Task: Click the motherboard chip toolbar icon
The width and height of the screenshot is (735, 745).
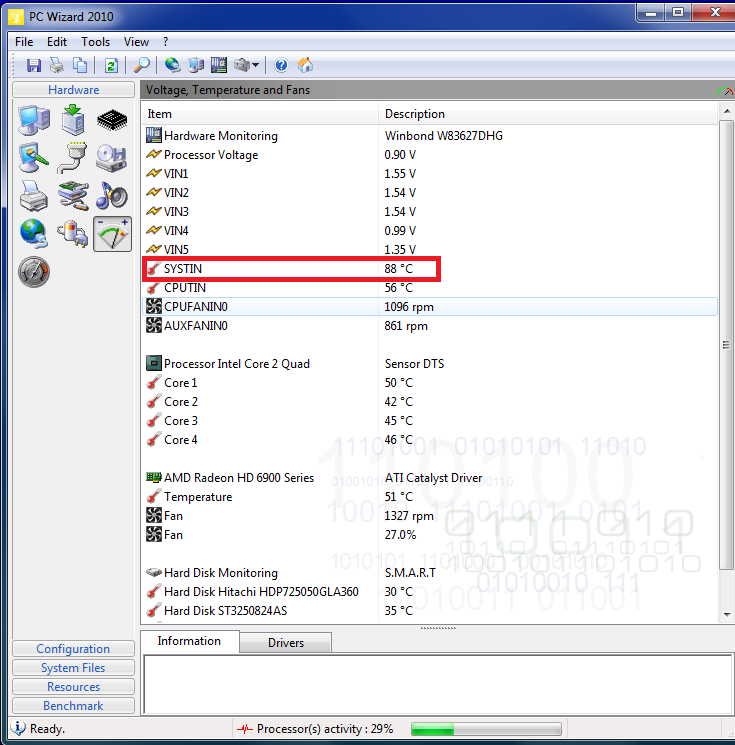Action: 219,65
